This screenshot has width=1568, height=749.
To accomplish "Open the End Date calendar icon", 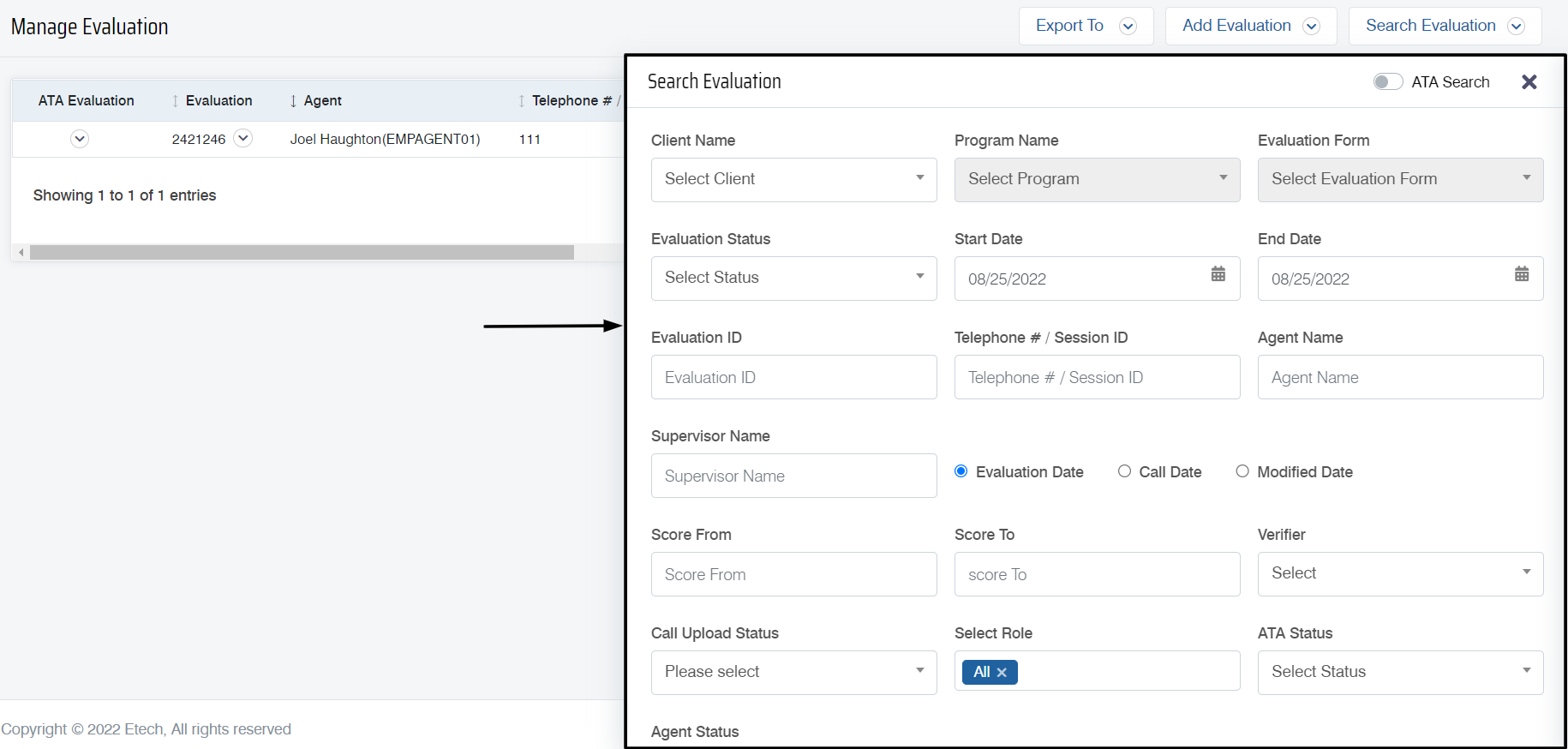I will point(1521,274).
